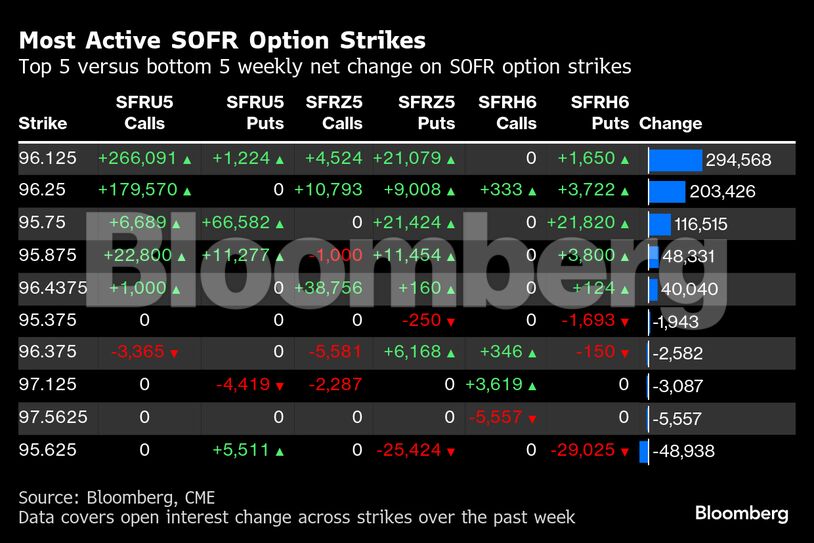This screenshot has height=543, width=814.
Task: Click the green up arrow beside +266,091
Action: [x=187, y=160]
